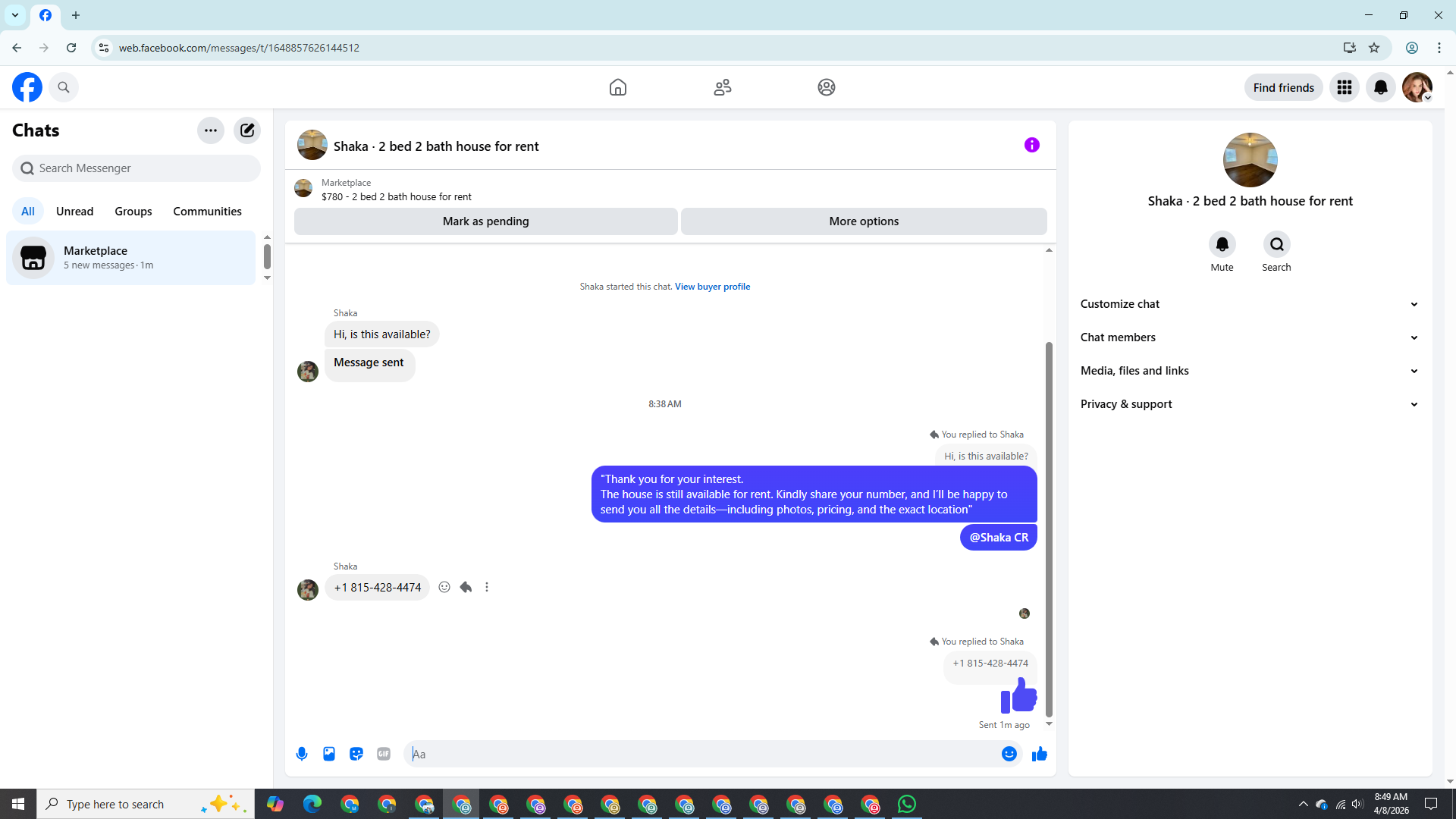
Task: Expand Media, files and links section
Action: coord(1249,371)
